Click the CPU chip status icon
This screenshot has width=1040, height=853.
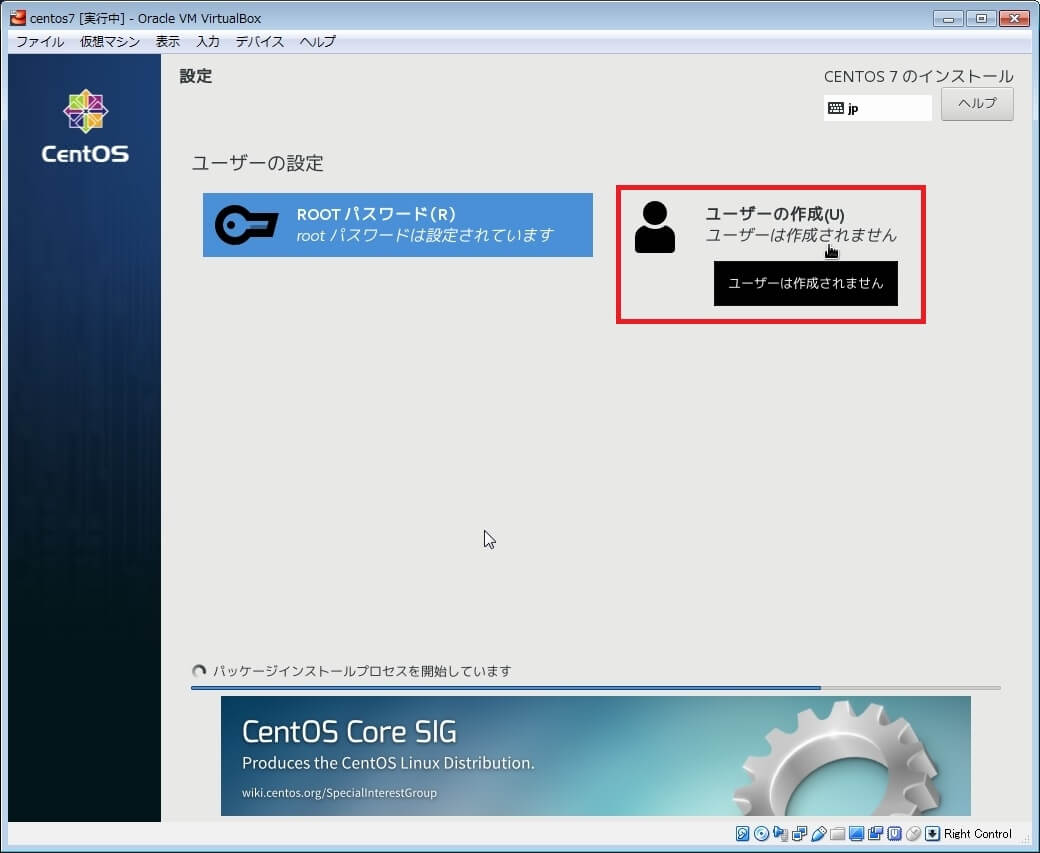894,834
